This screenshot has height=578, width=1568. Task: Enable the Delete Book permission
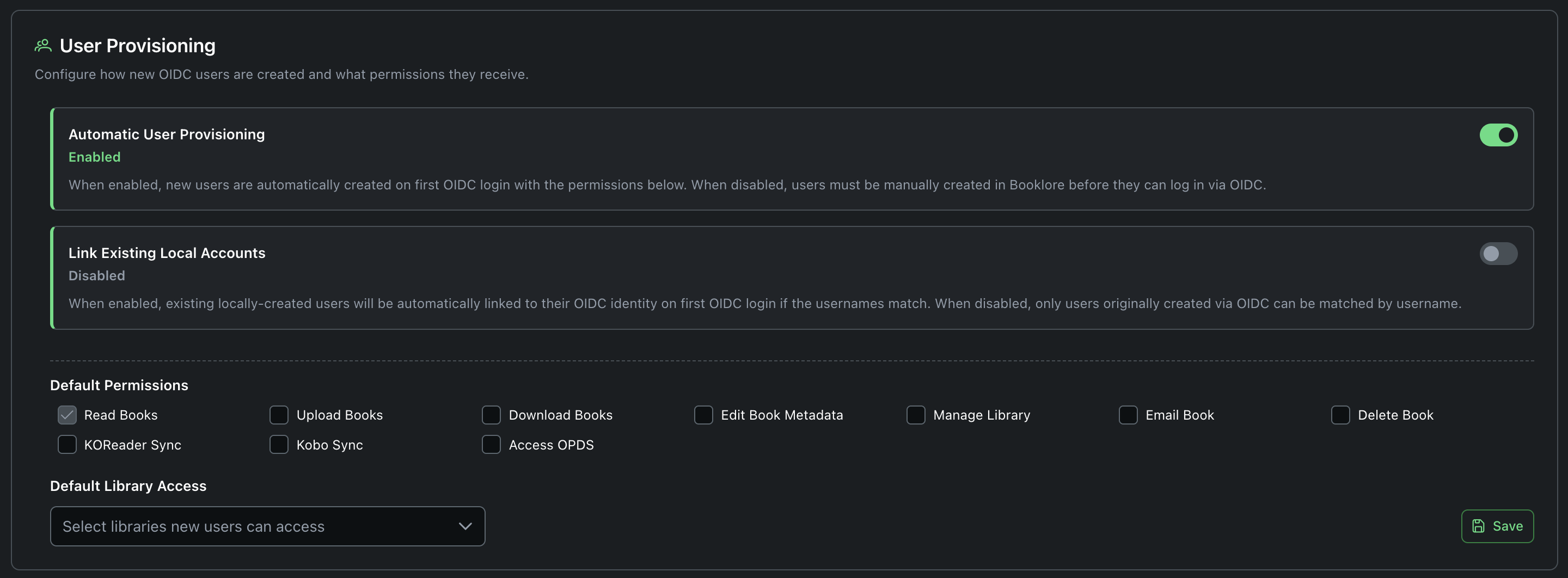[1340, 414]
